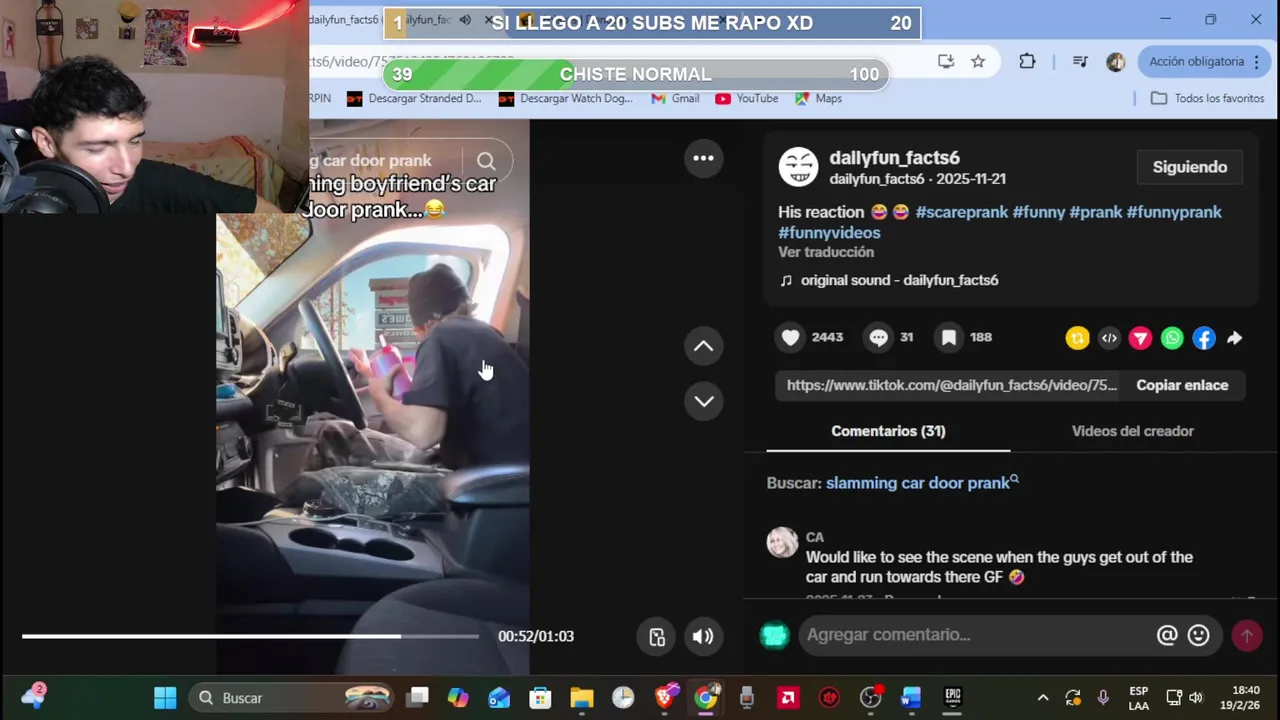The width and height of the screenshot is (1280, 720).
Task: Open the emoji picker in the comment box
Action: [1199, 635]
